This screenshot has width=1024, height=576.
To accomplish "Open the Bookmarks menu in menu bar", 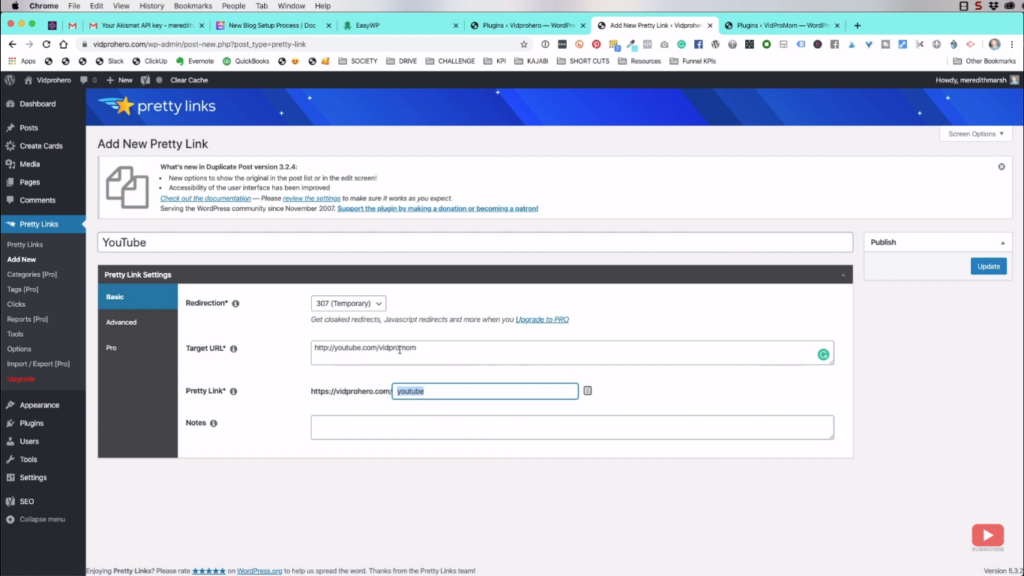I will point(193,6).
